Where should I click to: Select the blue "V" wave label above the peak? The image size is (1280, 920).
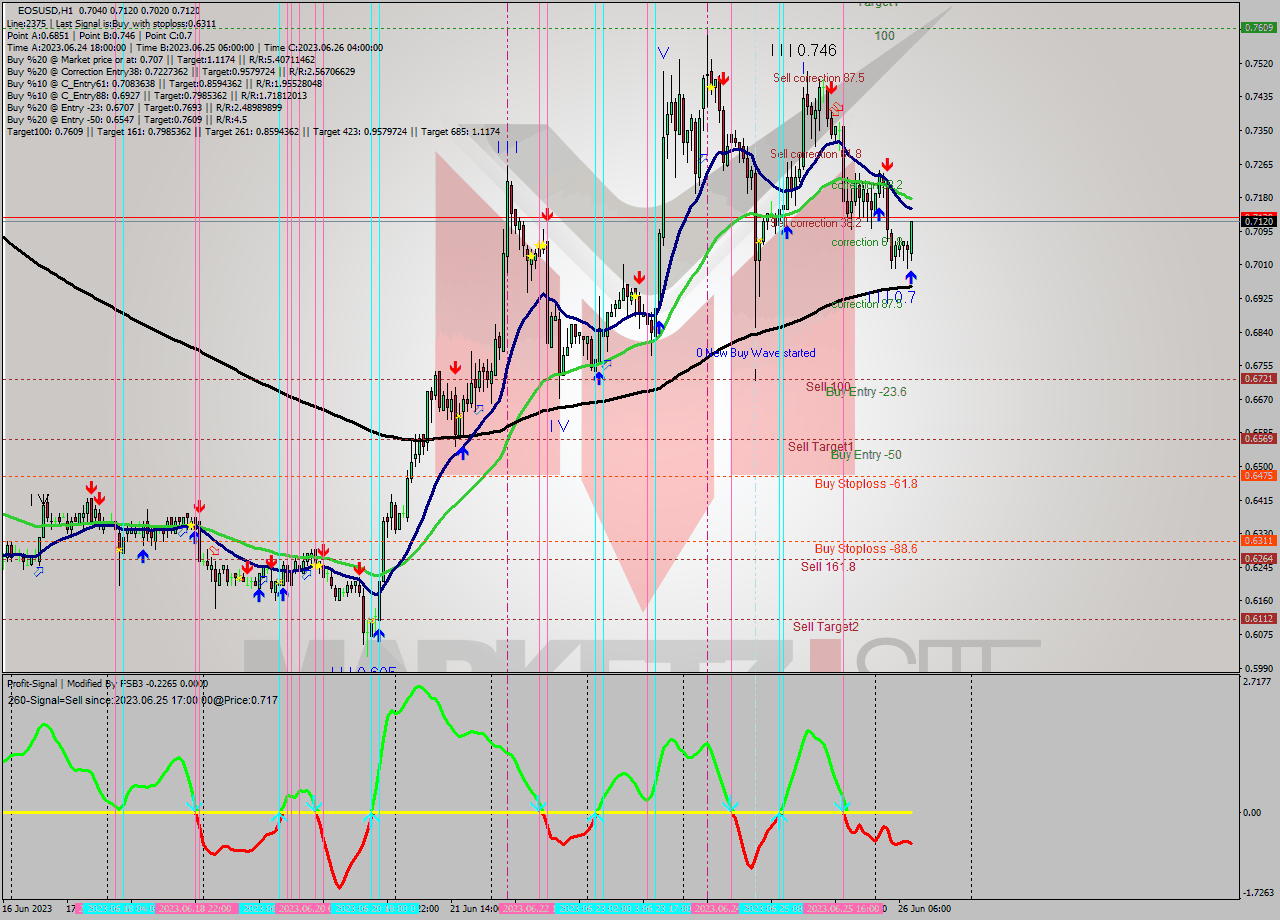point(662,52)
